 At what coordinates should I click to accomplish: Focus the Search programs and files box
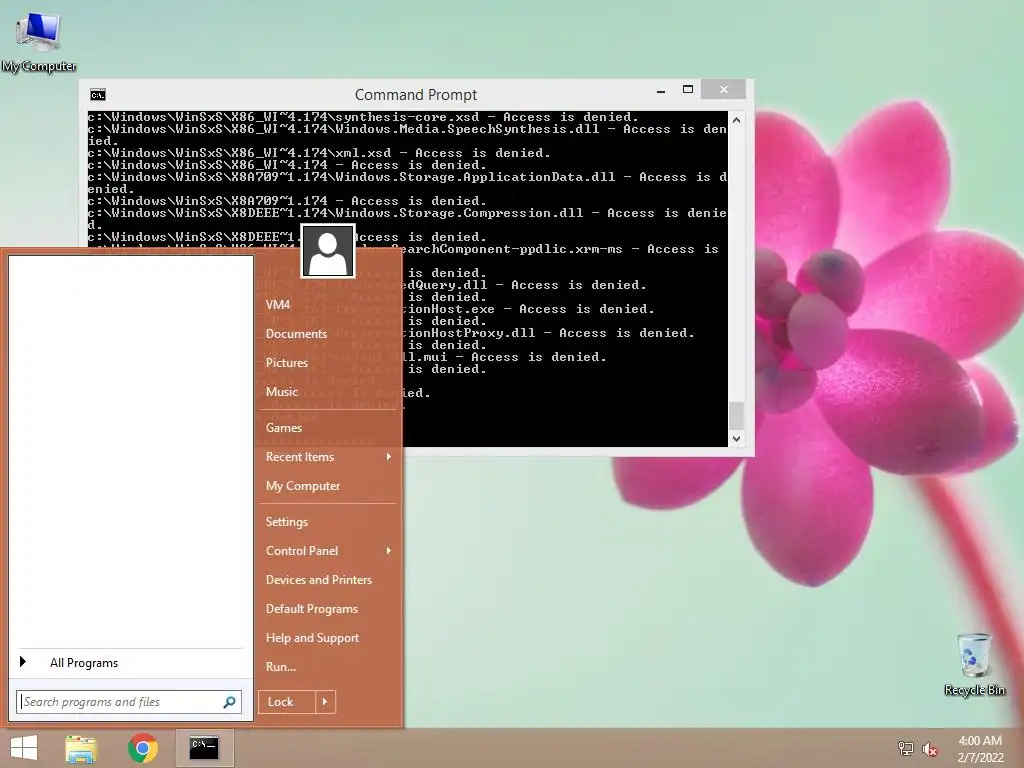click(129, 702)
